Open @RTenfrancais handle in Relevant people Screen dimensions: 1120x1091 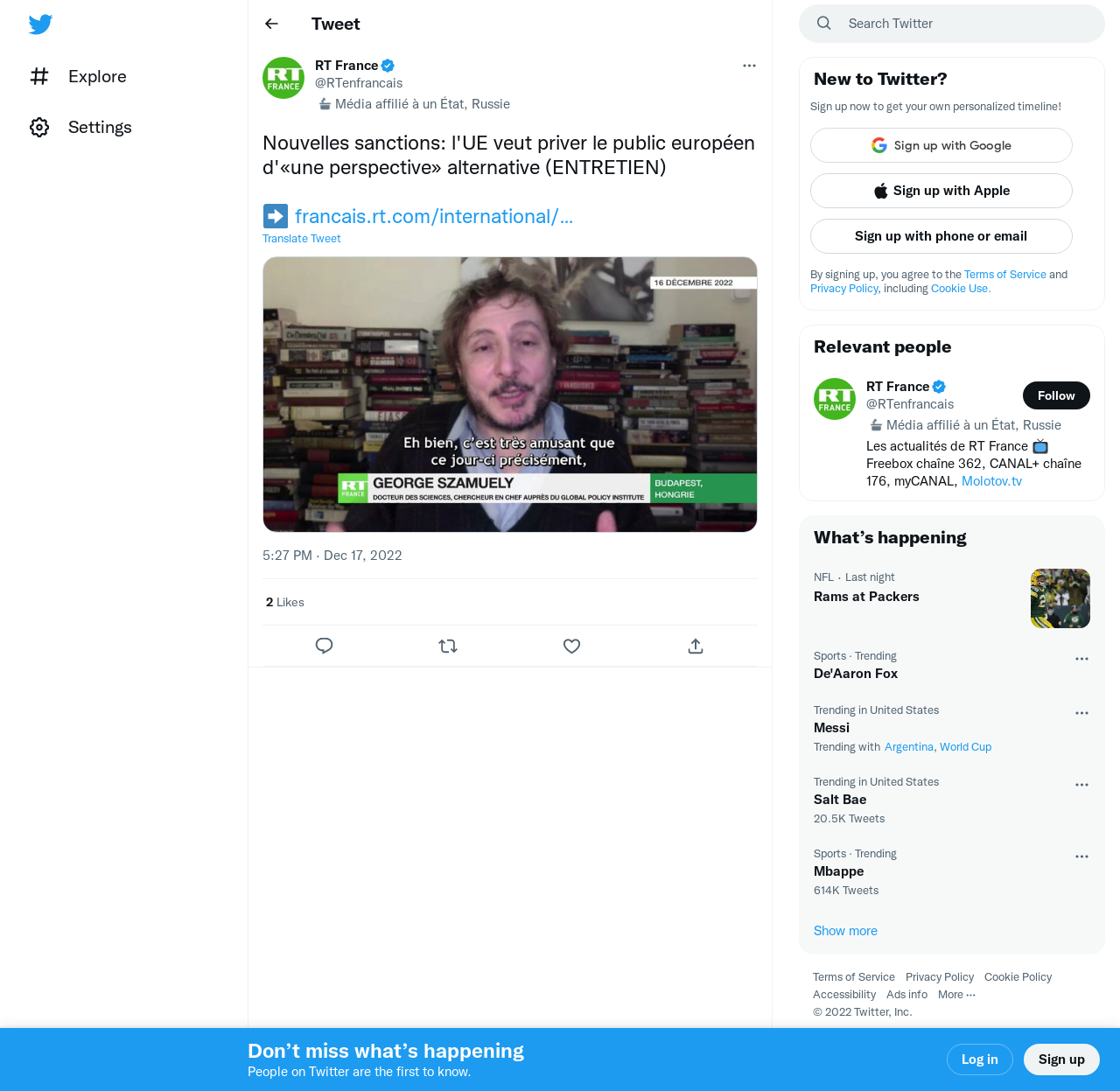tap(910, 404)
